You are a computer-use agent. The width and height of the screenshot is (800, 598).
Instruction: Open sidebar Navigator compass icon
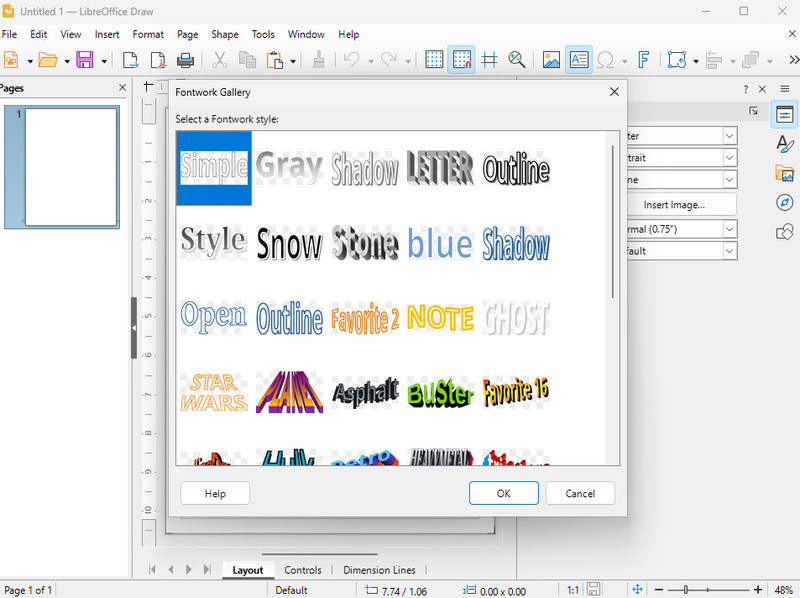tap(784, 203)
